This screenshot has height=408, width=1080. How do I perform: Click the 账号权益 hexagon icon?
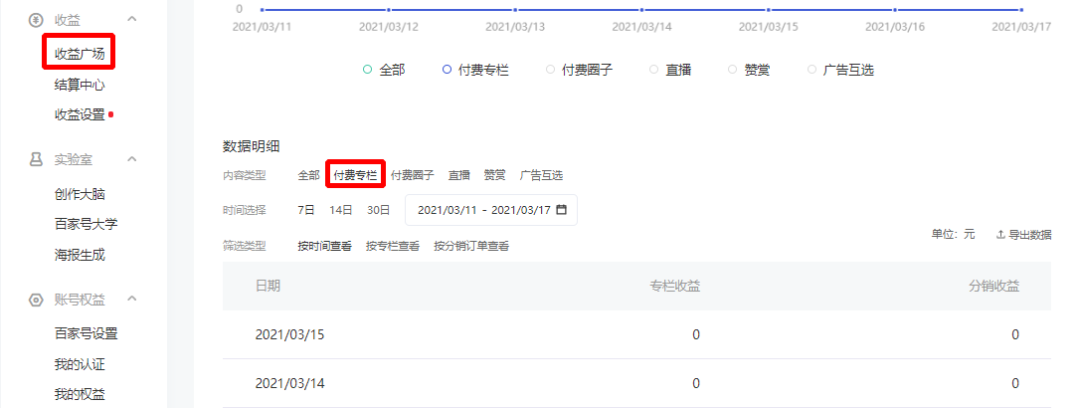[x=35, y=300]
